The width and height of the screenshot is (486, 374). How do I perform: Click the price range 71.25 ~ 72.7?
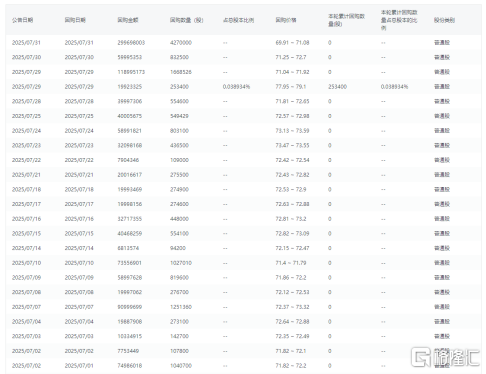point(291,57)
